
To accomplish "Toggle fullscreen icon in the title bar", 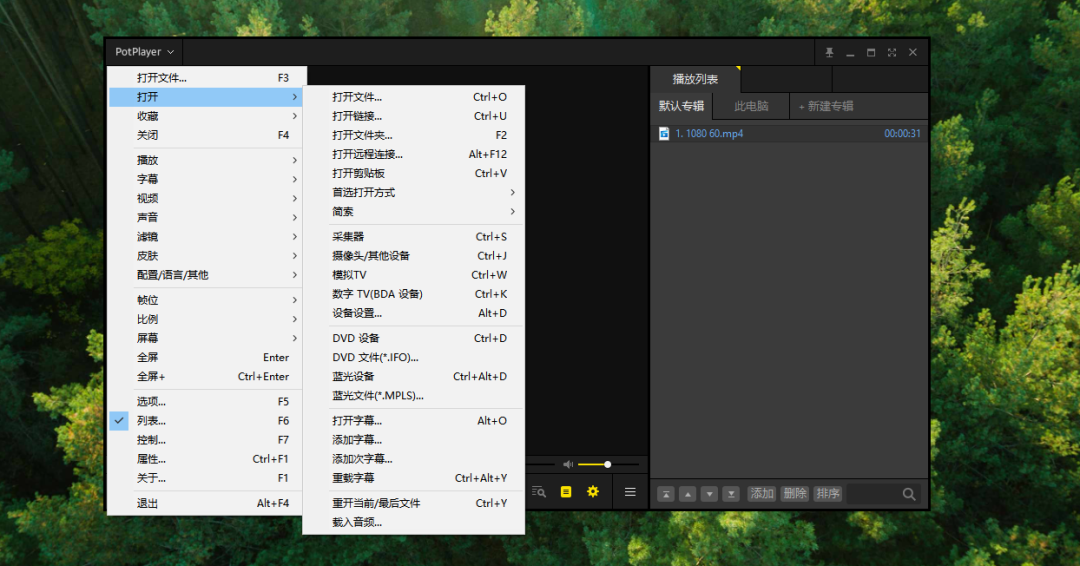I will [x=892, y=52].
